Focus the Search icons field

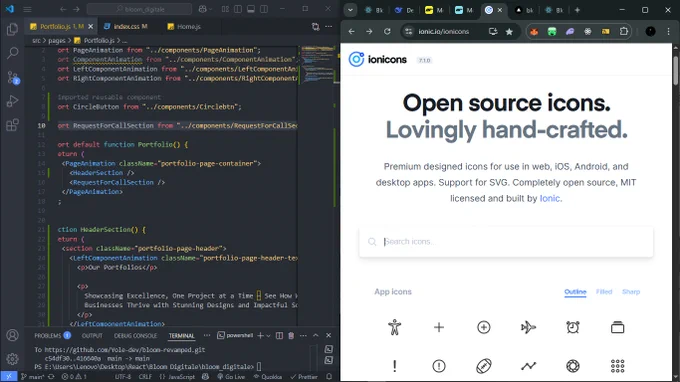(506, 242)
